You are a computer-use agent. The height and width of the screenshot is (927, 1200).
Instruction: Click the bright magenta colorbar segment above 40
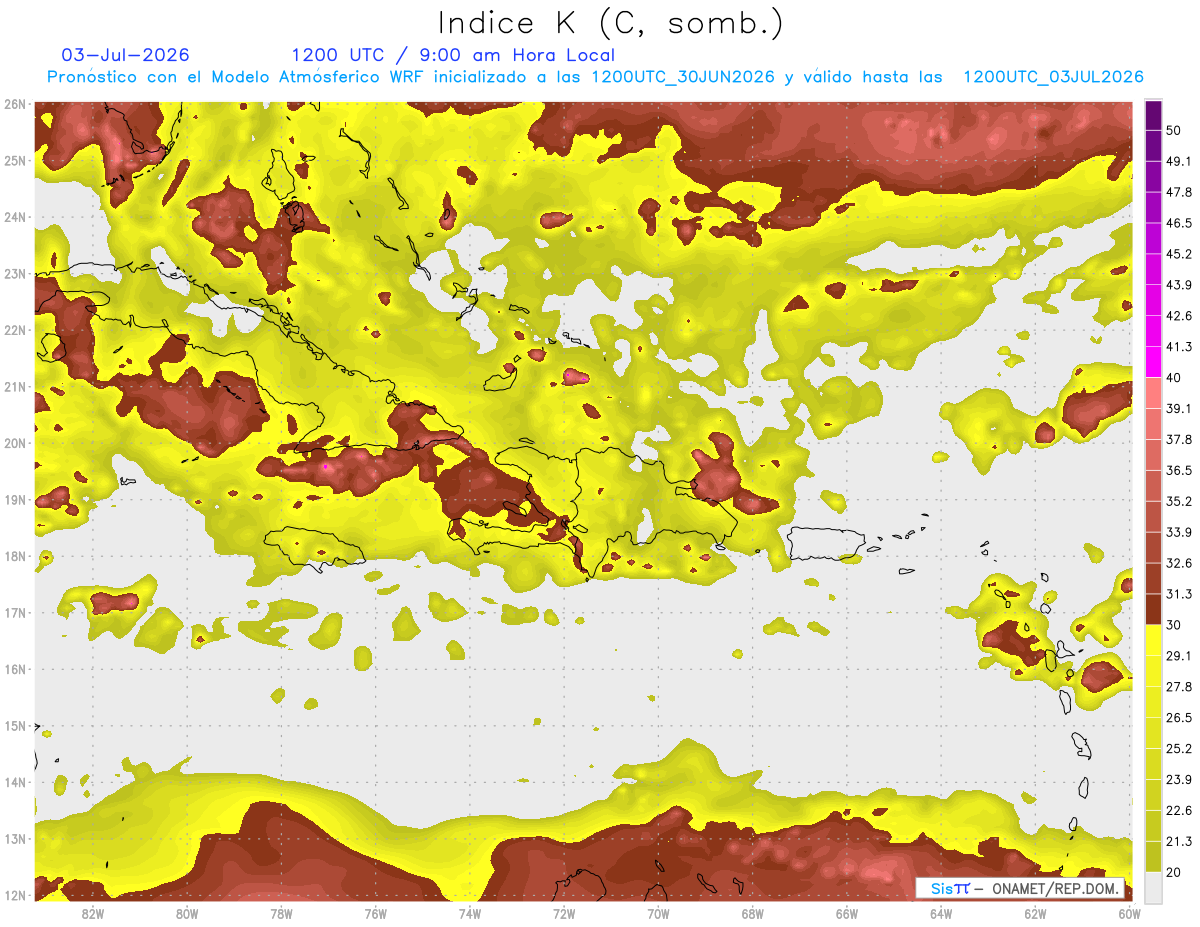tap(1153, 360)
